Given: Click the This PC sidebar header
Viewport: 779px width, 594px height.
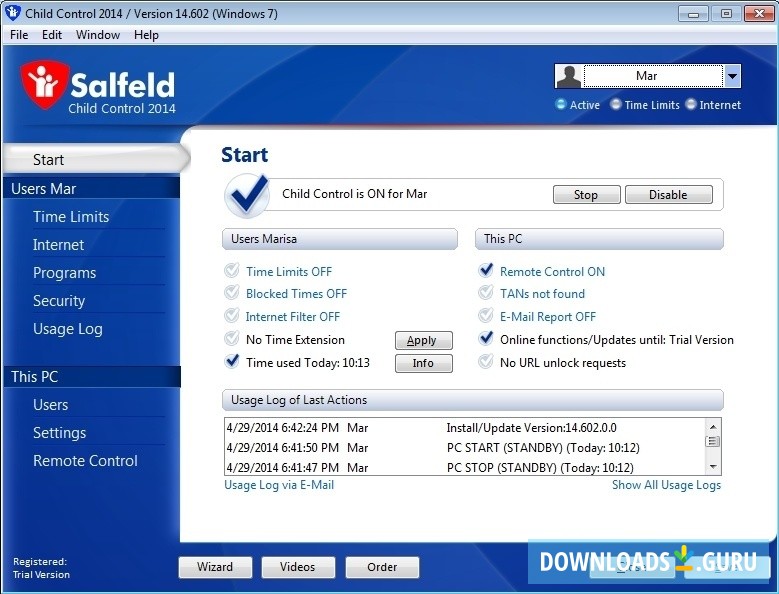Looking at the screenshot, I should (x=91, y=376).
